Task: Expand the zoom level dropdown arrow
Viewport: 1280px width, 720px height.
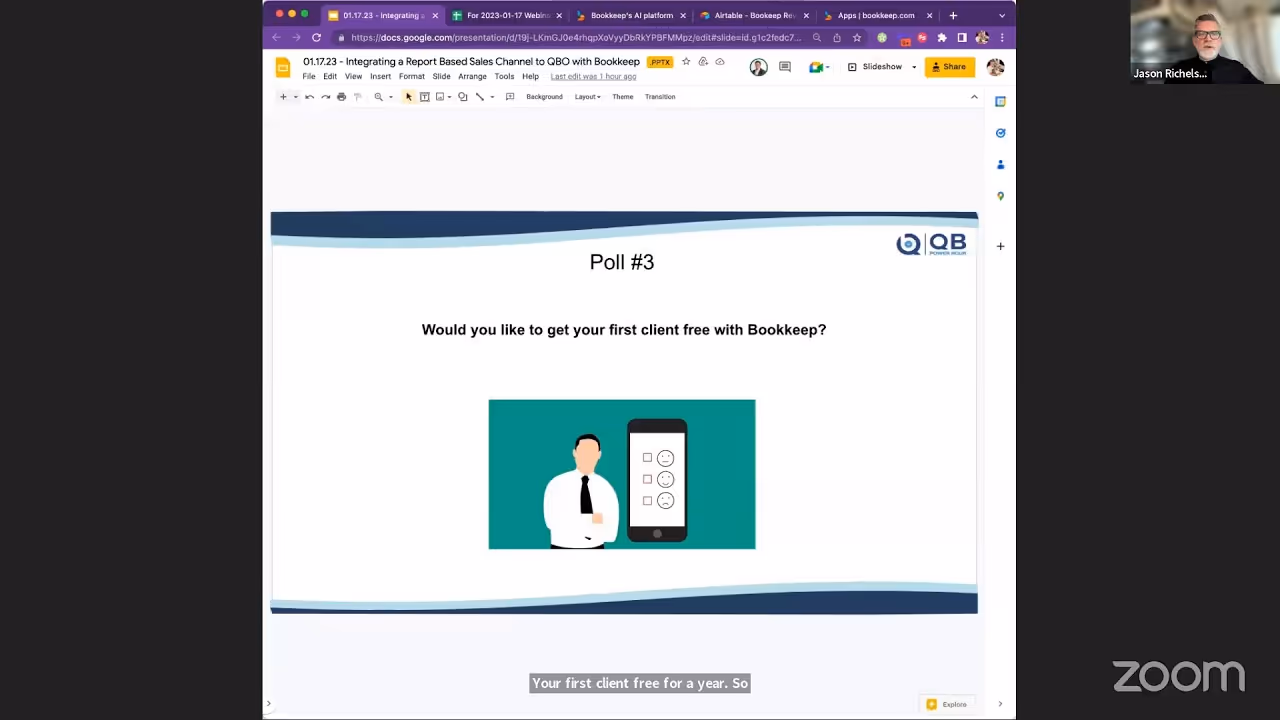Action: pos(390,97)
